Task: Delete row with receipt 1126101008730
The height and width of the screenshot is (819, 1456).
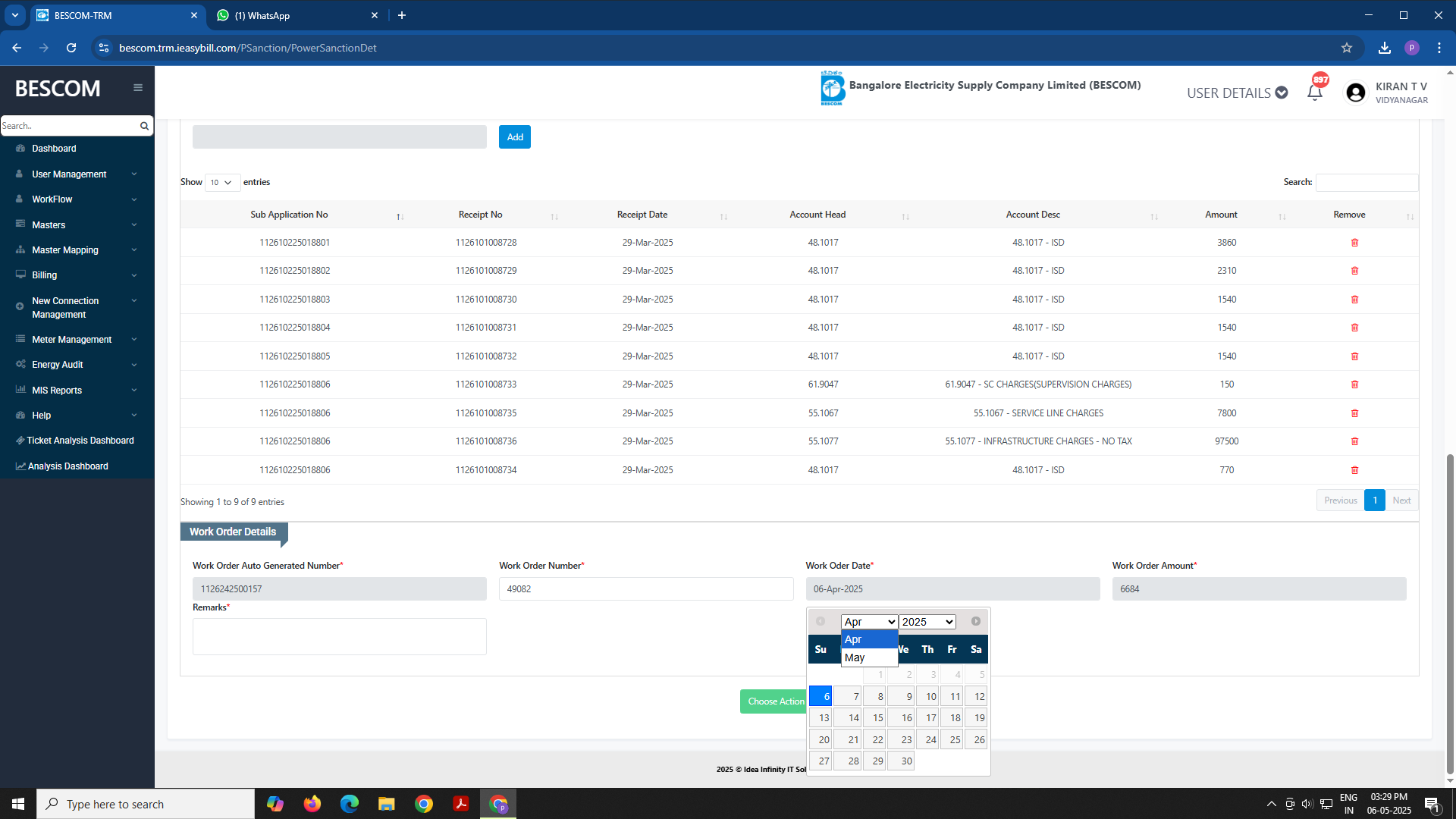Action: point(1354,300)
